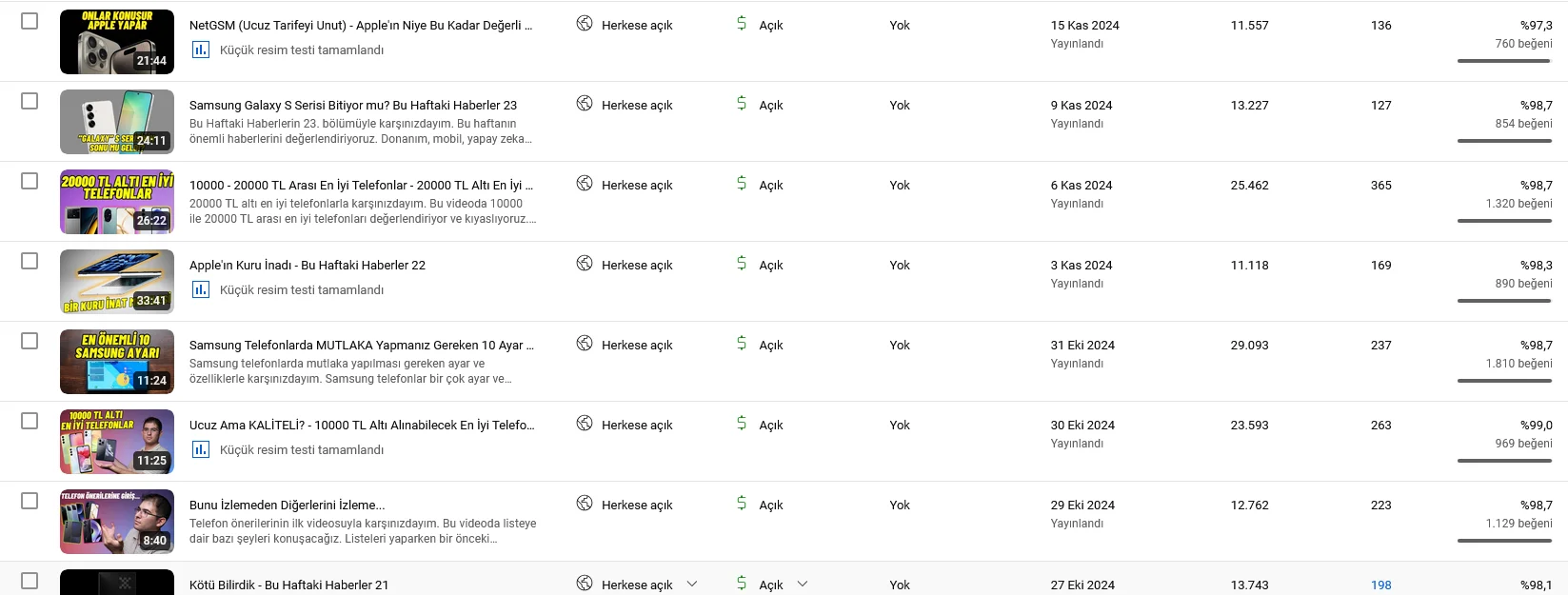Check the box for Bunu İzlemeden Diğerlerini İzleme
Viewport: 1568px width, 595px height.
30,501
